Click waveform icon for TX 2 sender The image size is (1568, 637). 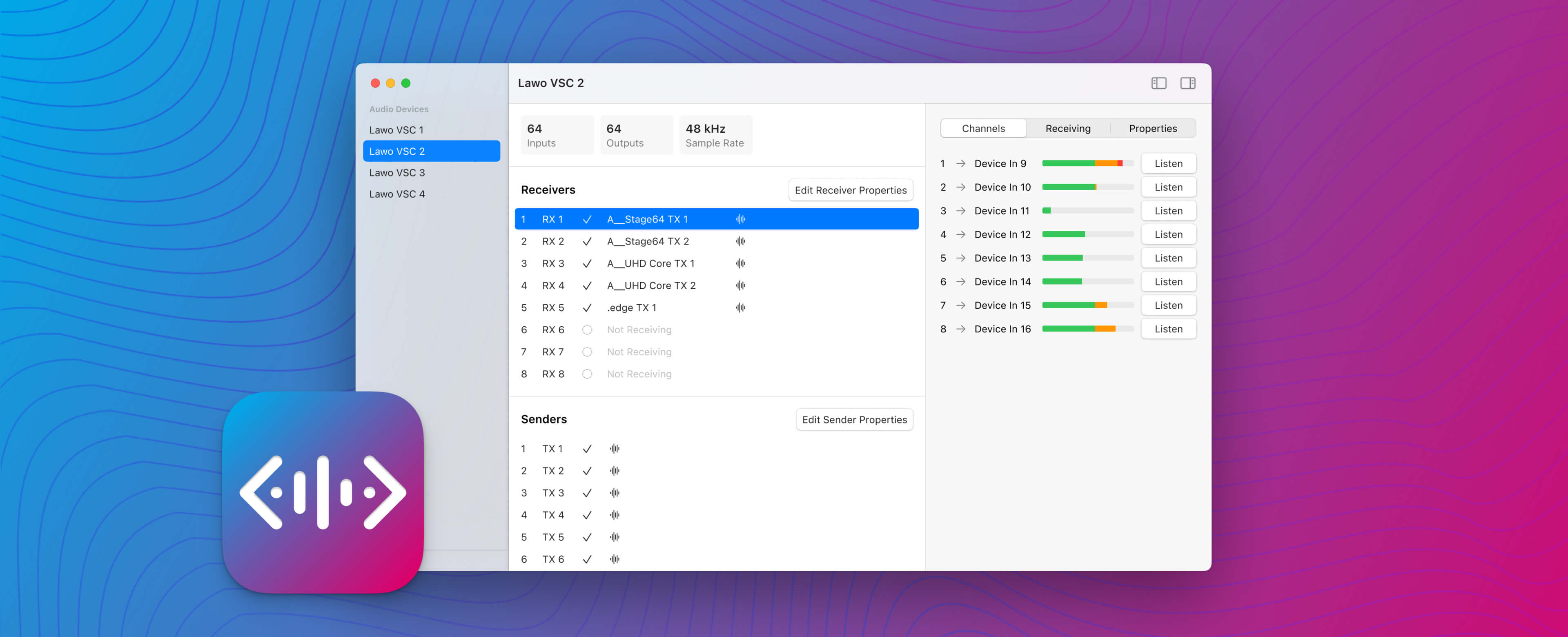coord(615,471)
